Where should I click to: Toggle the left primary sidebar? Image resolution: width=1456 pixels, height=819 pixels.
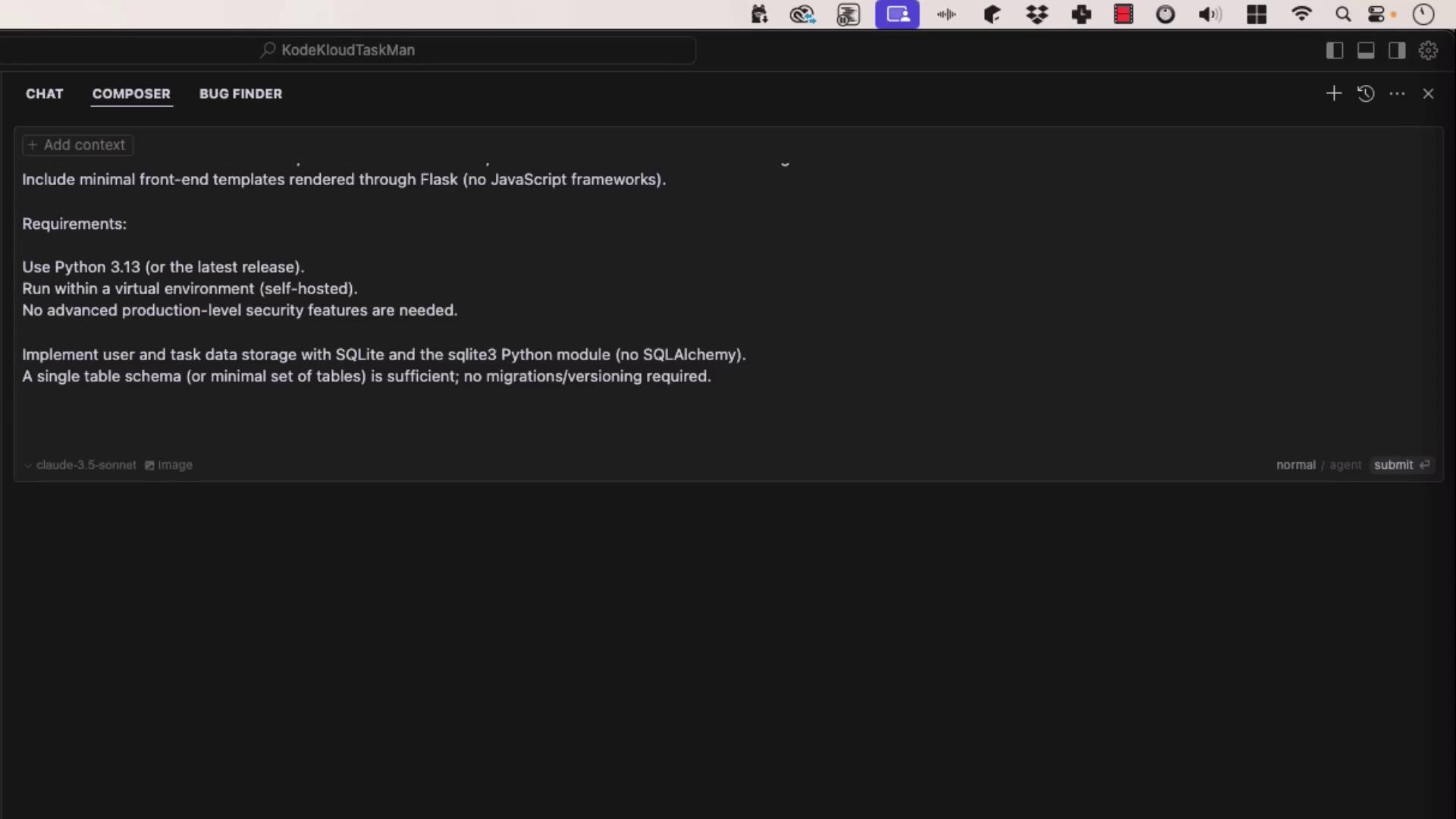point(1335,50)
